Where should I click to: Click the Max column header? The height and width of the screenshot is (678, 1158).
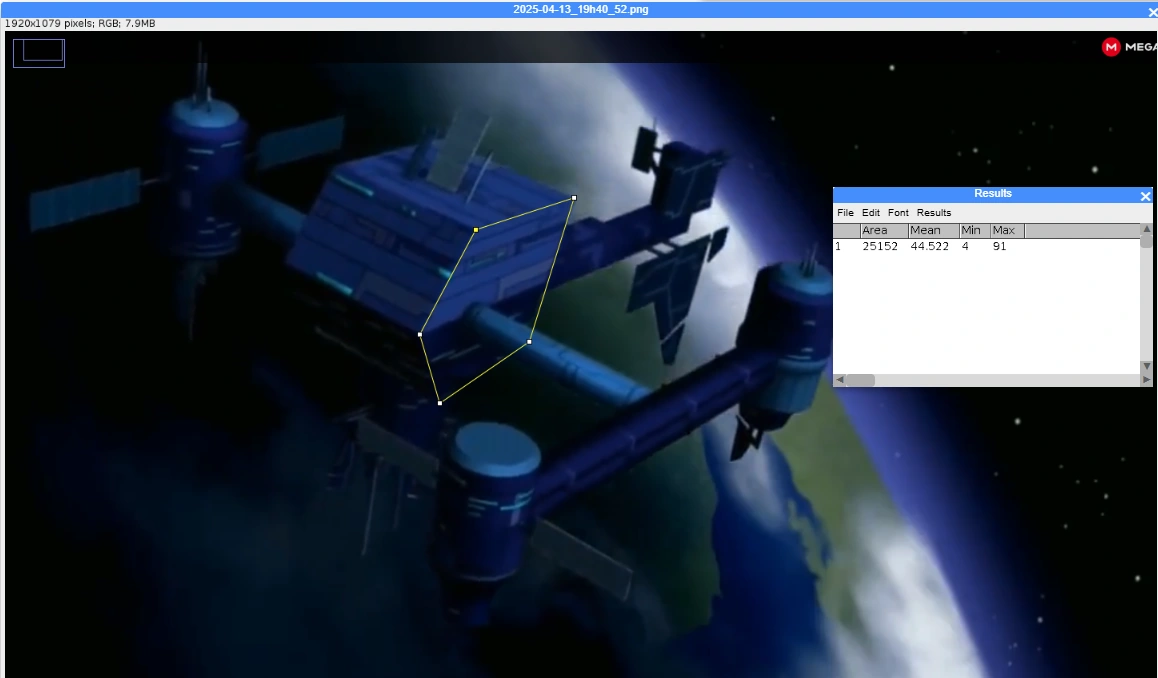pyautogui.click(x=1007, y=230)
